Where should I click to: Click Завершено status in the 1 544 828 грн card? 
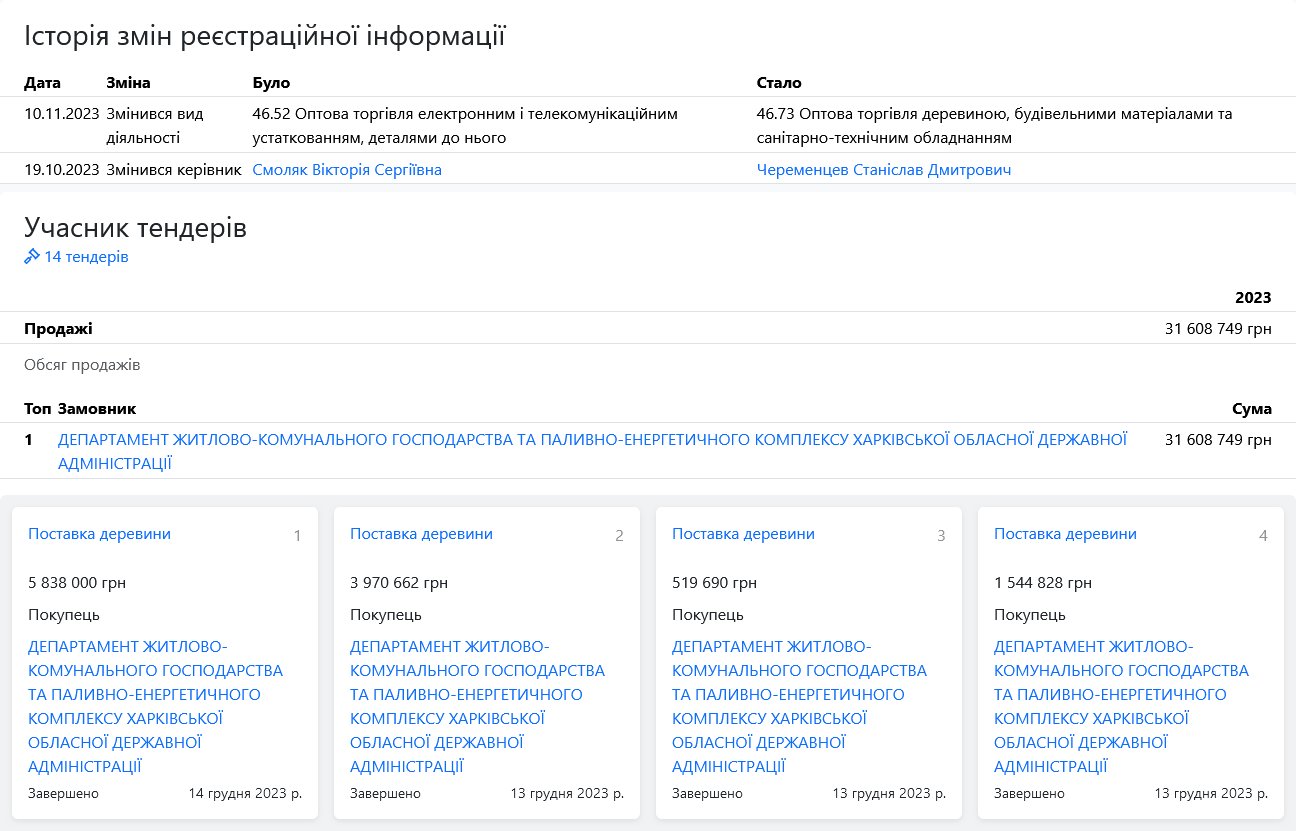pos(1029,794)
